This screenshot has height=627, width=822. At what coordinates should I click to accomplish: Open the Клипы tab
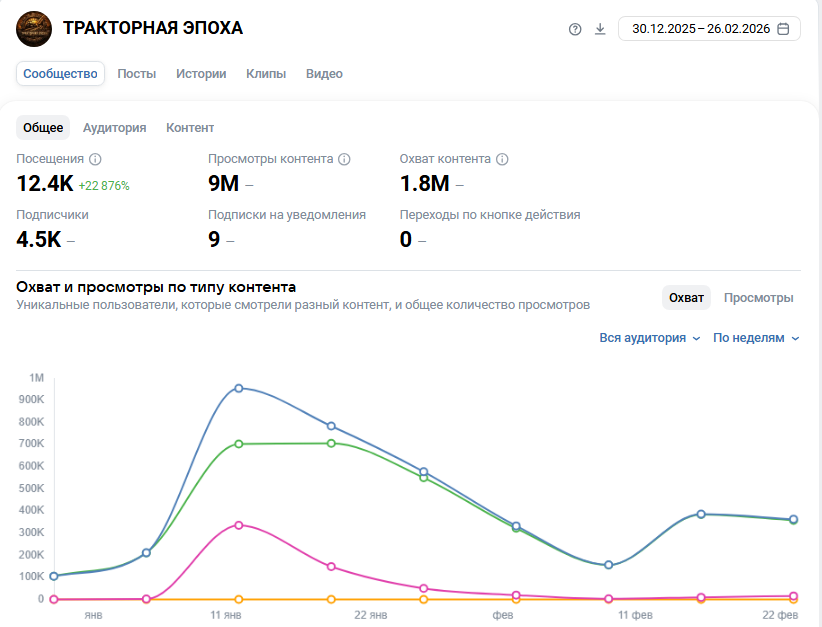[x=266, y=74]
